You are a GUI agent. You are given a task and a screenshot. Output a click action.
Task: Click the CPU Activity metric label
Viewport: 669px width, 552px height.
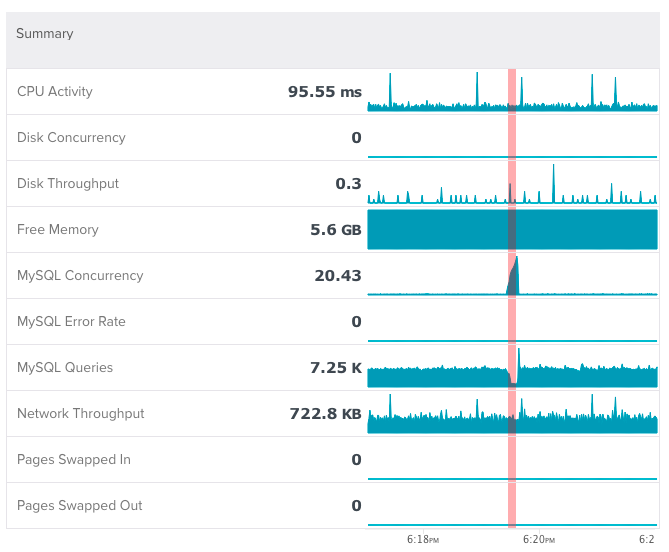coord(55,92)
